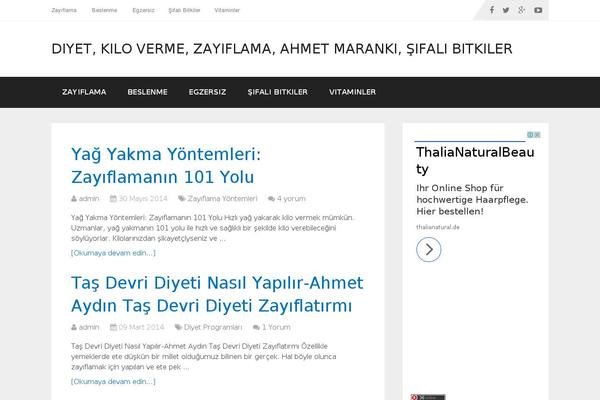Open the ThaliaNaturalBeauty ad headline
Viewport: 600px width, 400px height.
pyautogui.click(x=475, y=160)
